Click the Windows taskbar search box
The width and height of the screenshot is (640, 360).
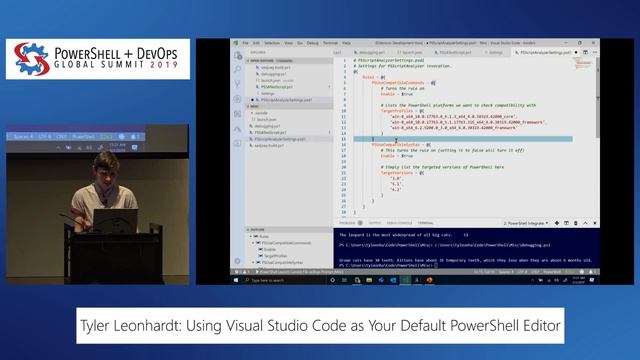[284, 280]
